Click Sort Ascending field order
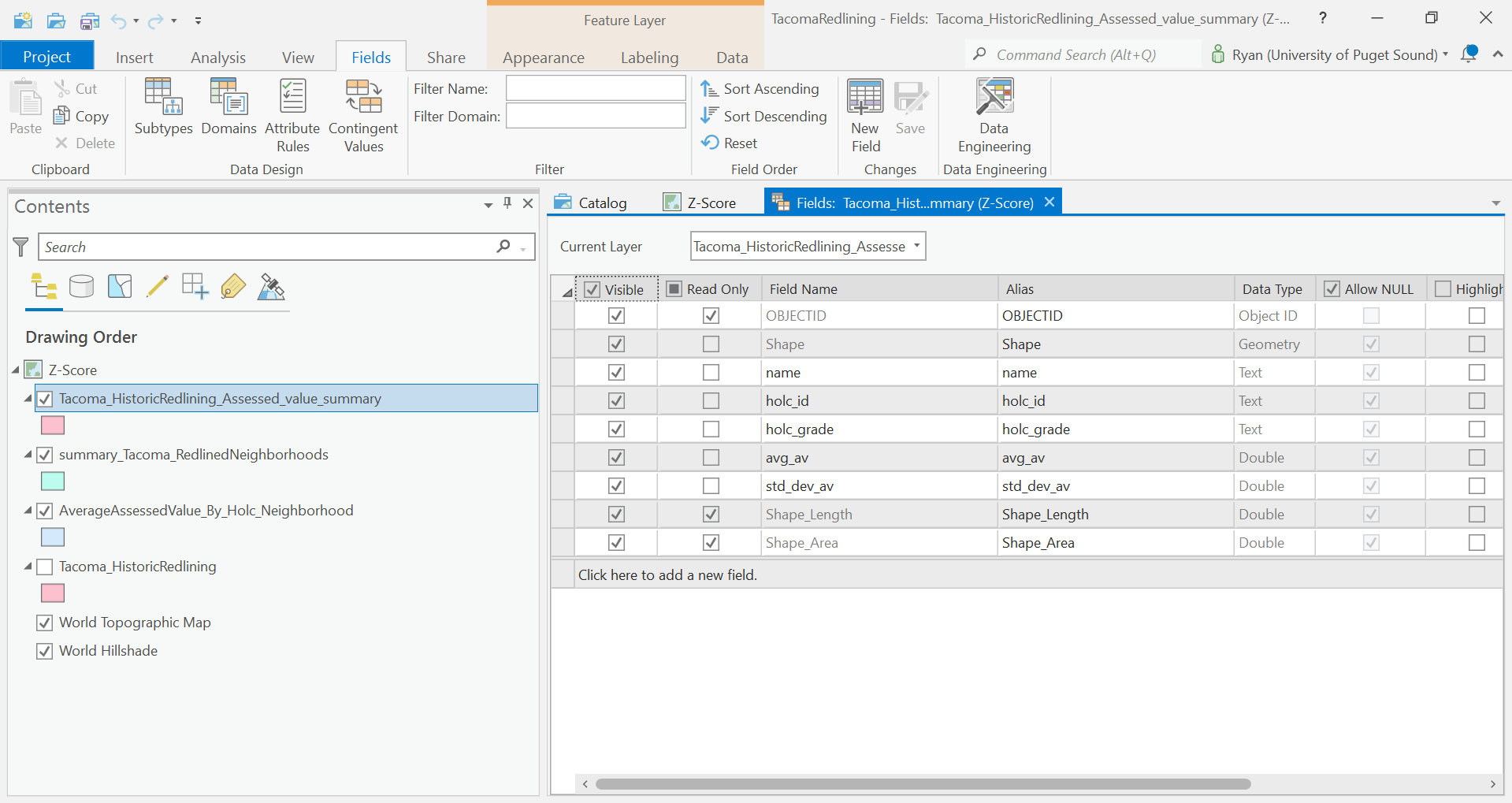This screenshot has width=1512, height=803. tap(760, 89)
